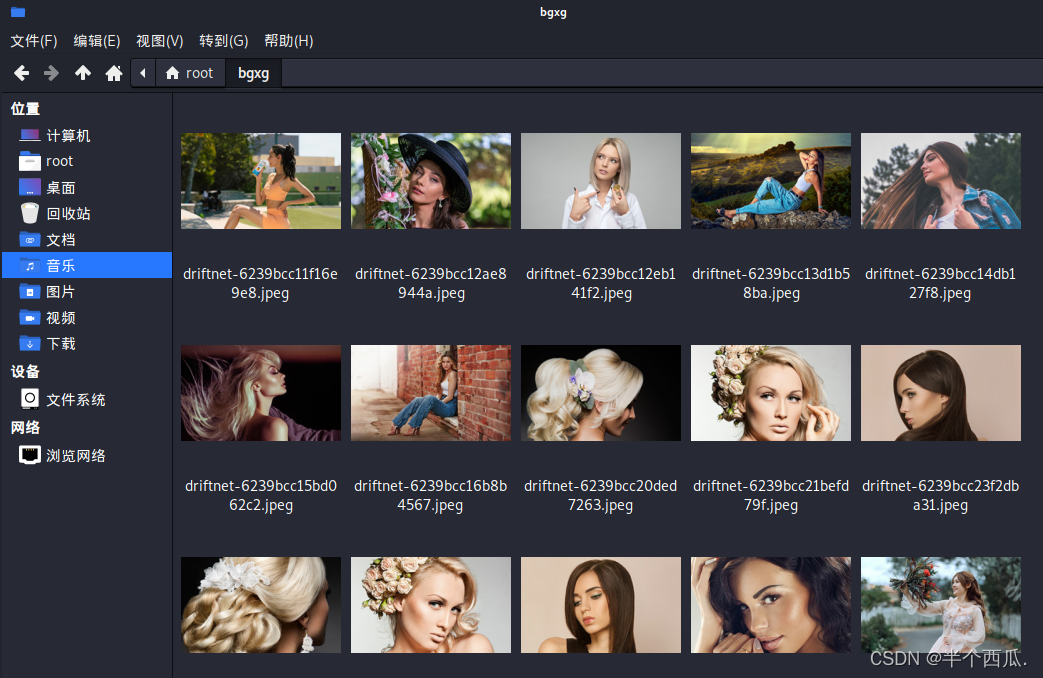Viewport: 1043px width, 678px height.
Task: Select thumbnail of driftnet-6239bcc12ae8944a.jpeg
Action: pos(431,181)
